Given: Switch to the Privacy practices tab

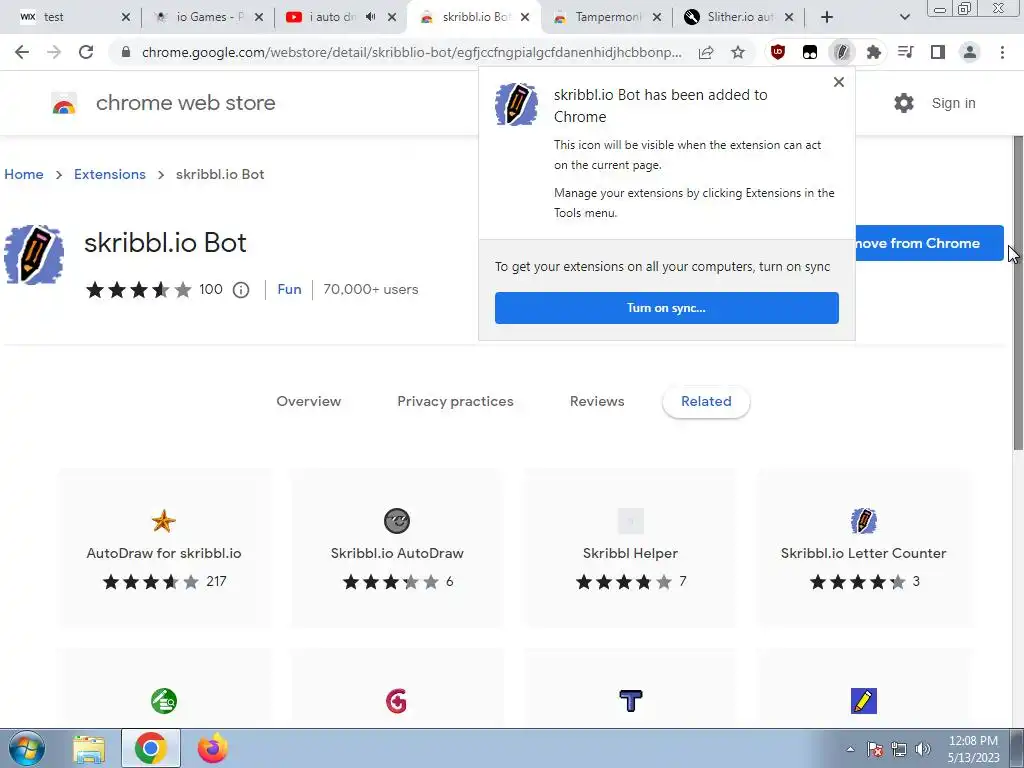Looking at the screenshot, I should click(455, 402).
